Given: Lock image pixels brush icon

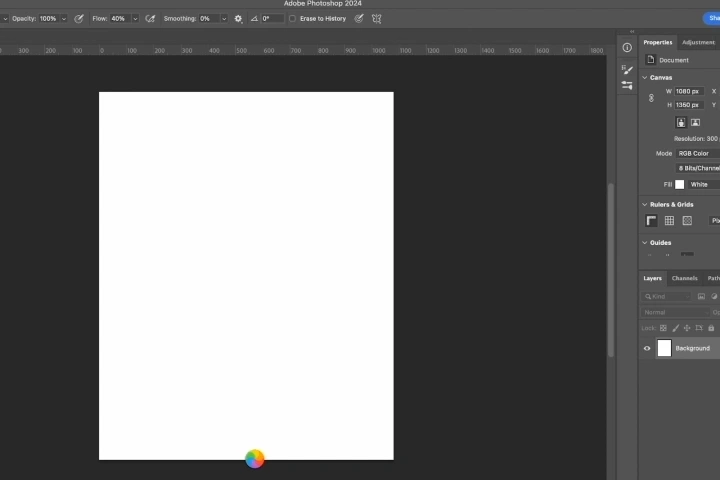Looking at the screenshot, I should click(675, 328).
